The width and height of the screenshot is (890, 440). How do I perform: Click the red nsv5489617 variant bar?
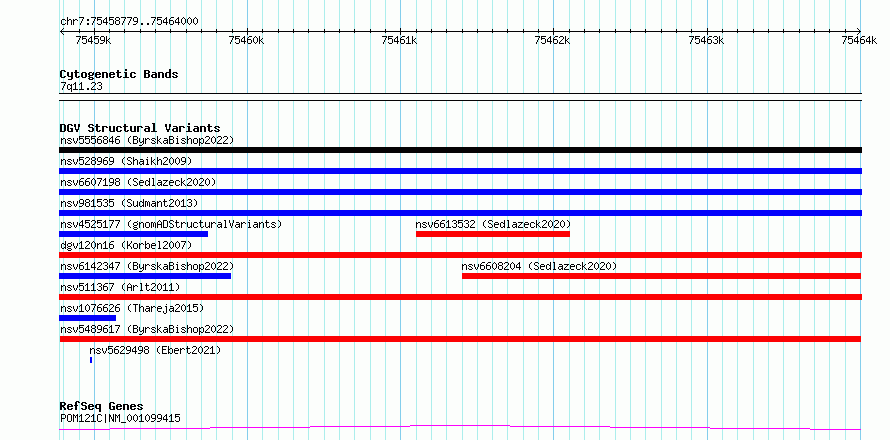(460, 339)
